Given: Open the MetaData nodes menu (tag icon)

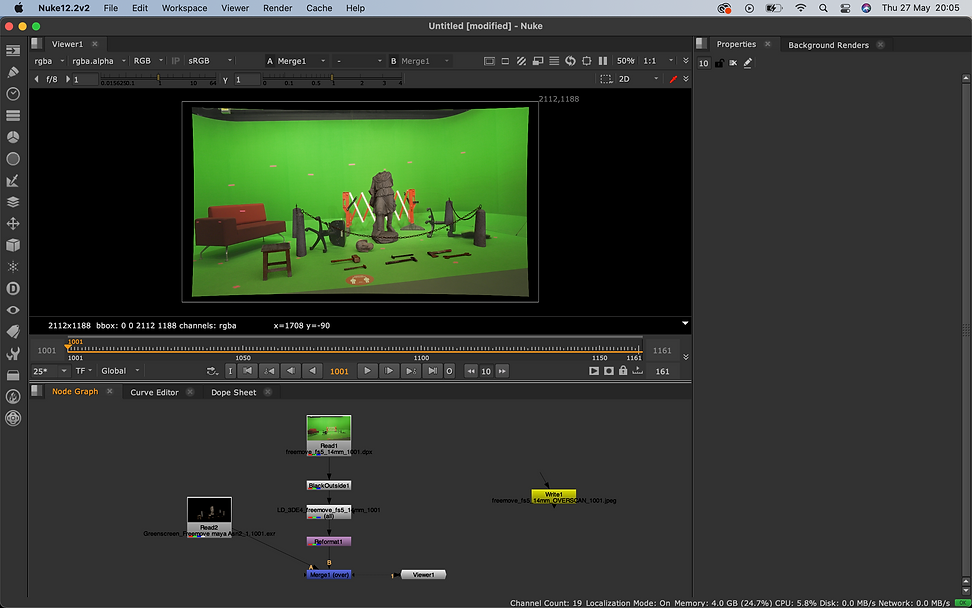Looking at the screenshot, I should pos(12,332).
